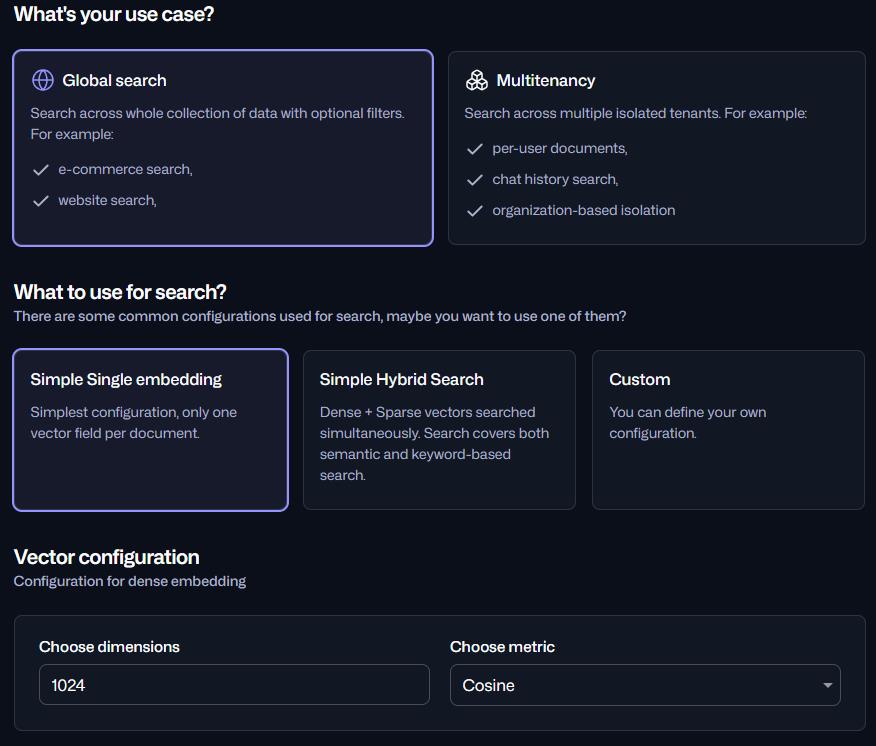Click checkmark icon next to organization-based isolation
The image size is (876, 746).
(475, 211)
